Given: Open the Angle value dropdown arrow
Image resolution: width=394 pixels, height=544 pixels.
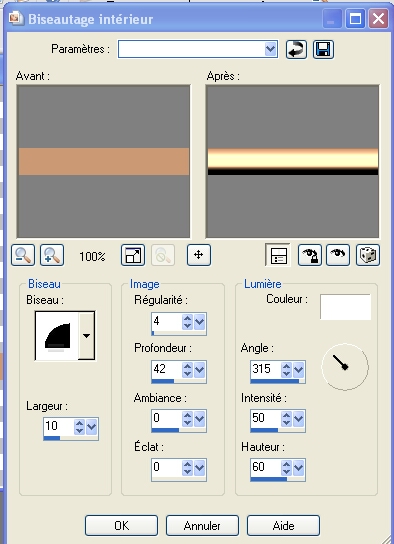Looking at the screenshot, I should pyautogui.click(x=298, y=370).
